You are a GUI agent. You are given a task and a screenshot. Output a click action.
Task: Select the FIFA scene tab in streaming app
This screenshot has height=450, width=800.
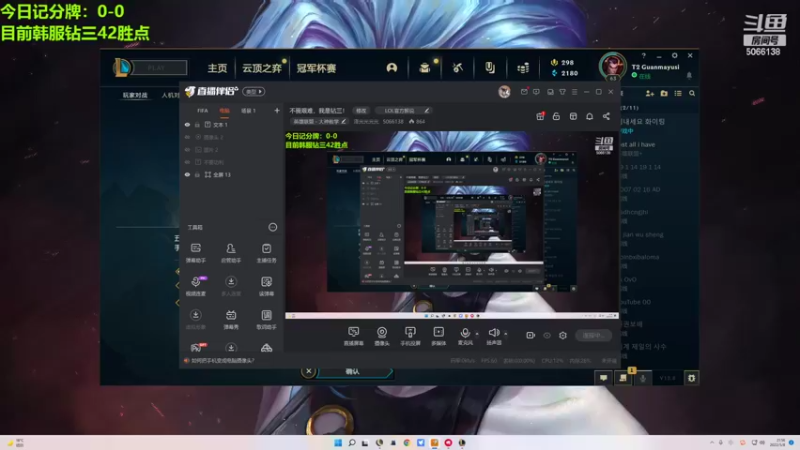203,111
